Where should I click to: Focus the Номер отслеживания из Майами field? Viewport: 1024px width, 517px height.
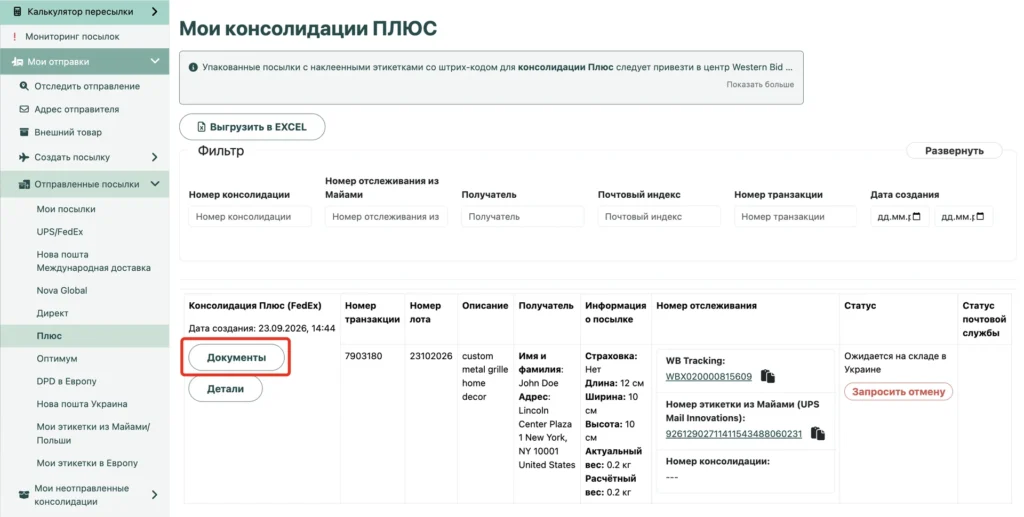(386, 217)
